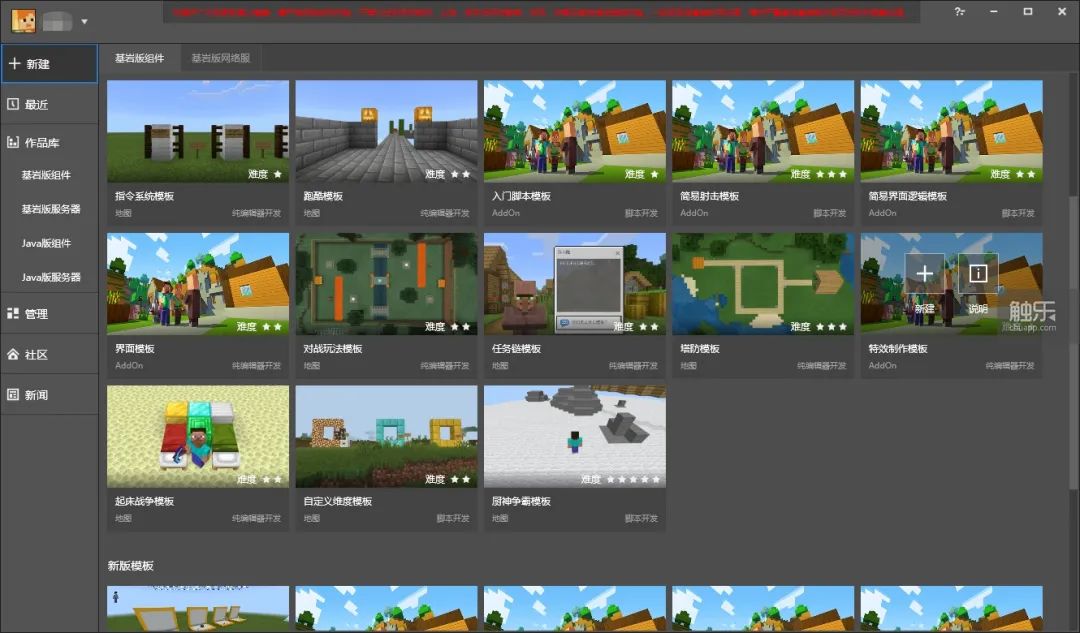This screenshot has width=1080, height=633.
Task: Open help via the question mark icon
Action: [960, 12]
